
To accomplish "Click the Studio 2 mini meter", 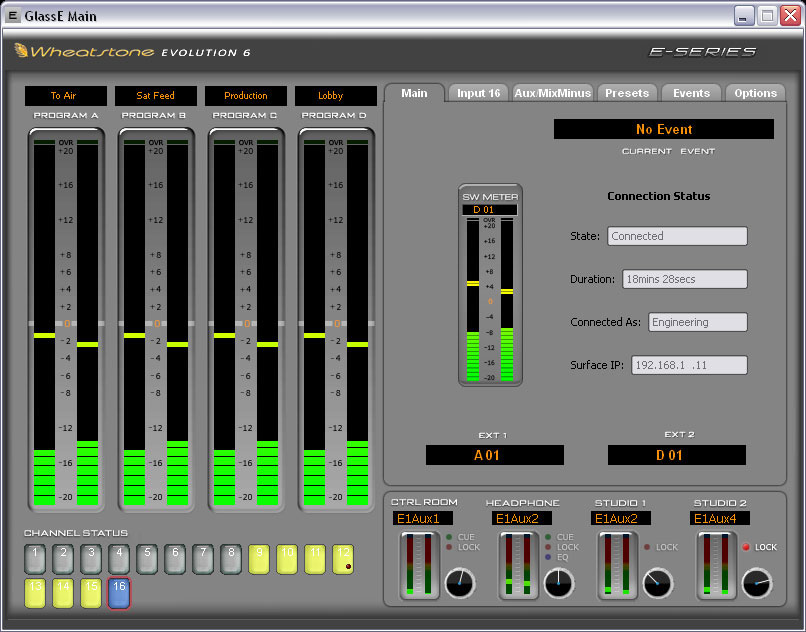I will pyautogui.click(x=716, y=565).
